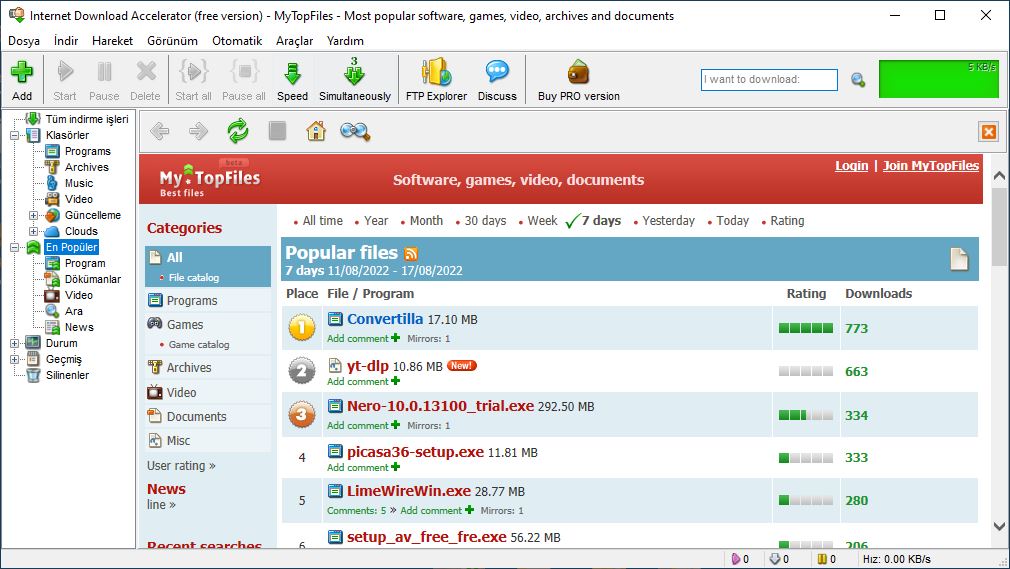Click the Delete toolbar icon
This screenshot has width=1010, height=569.
coord(146,72)
